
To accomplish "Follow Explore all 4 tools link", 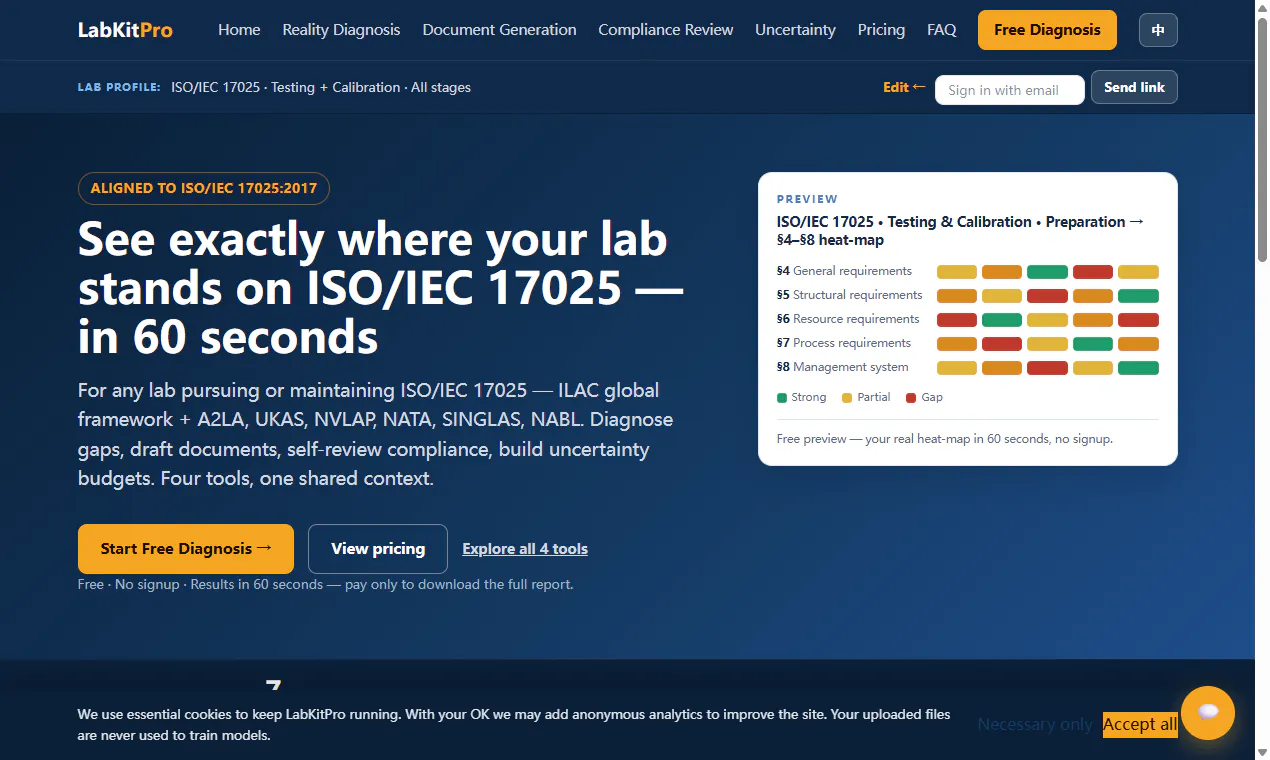I will [525, 548].
